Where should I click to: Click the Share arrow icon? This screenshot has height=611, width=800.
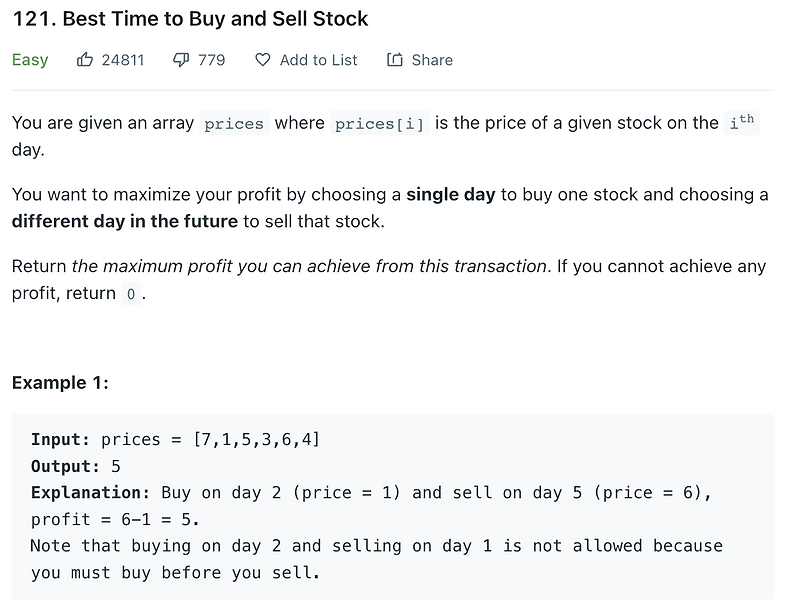click(394, 60)
